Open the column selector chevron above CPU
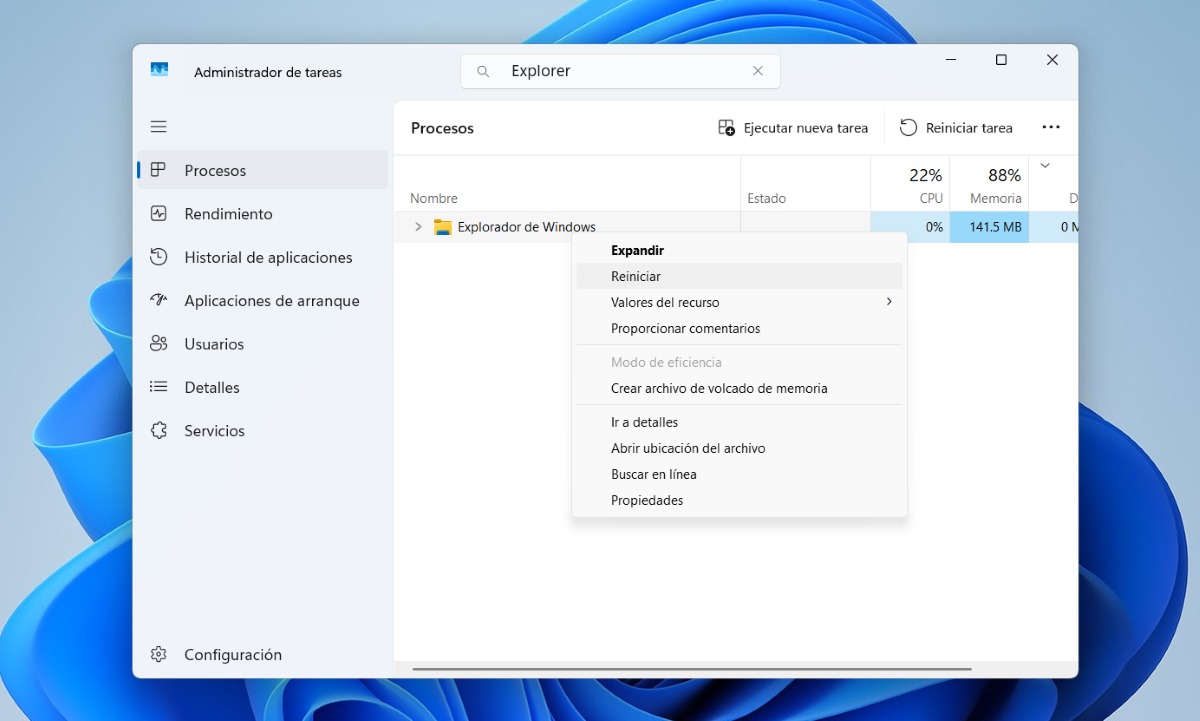The width and height of the screenshot is (1200, 721). pos(1046,166)
